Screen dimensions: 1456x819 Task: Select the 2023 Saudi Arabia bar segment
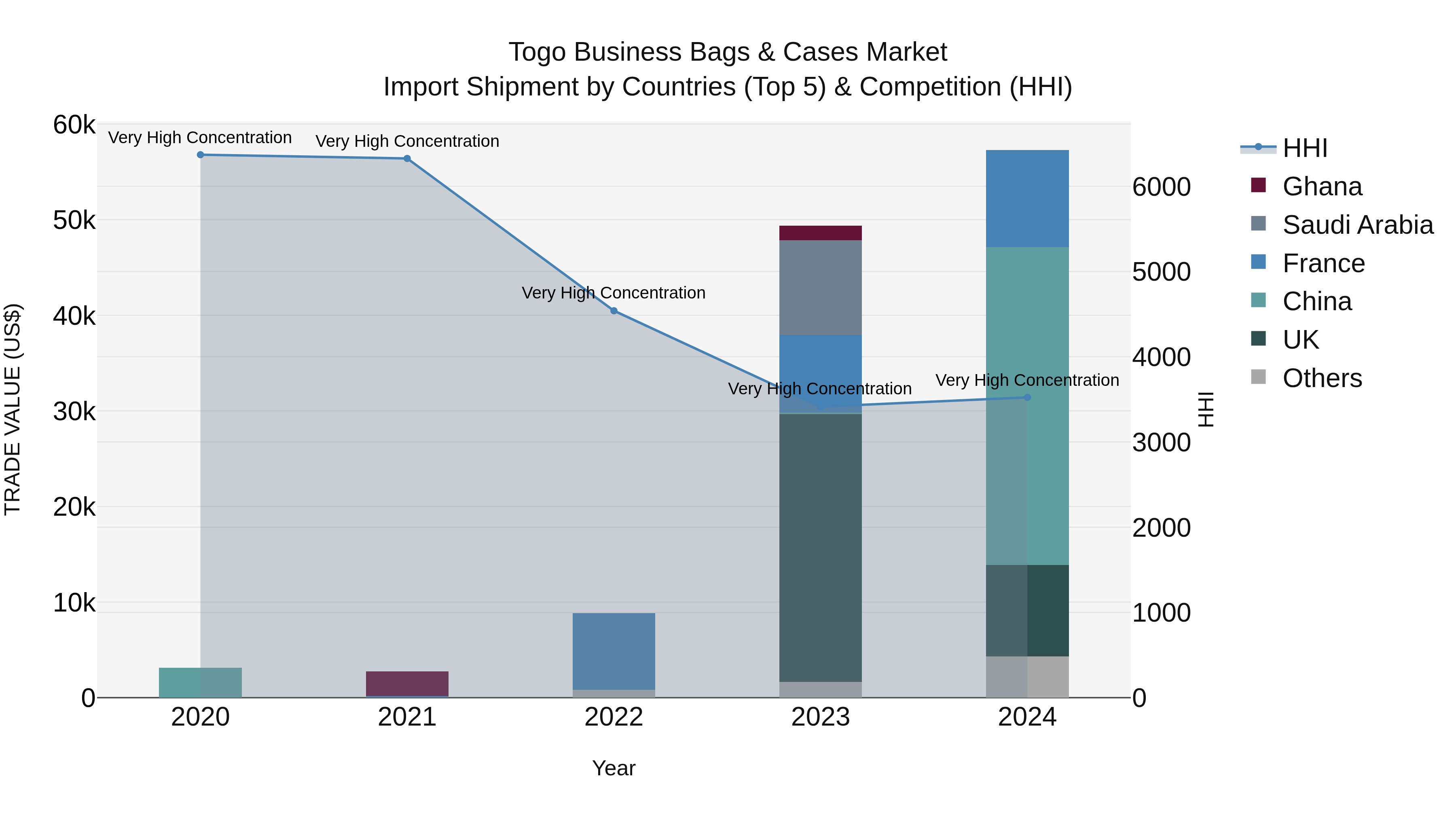(821, 288)
